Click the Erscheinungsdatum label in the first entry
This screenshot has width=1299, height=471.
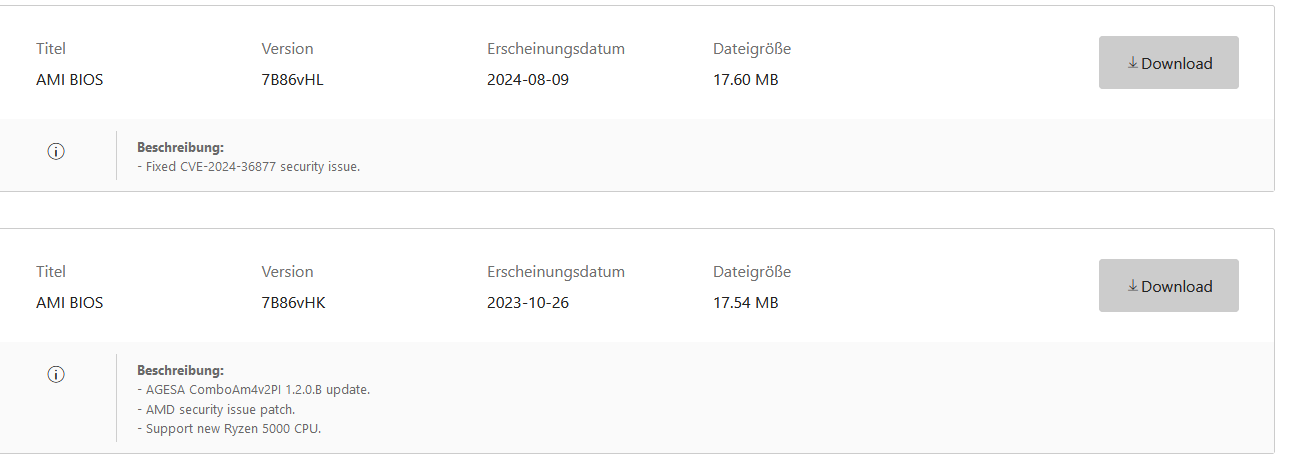click(555, 48)
